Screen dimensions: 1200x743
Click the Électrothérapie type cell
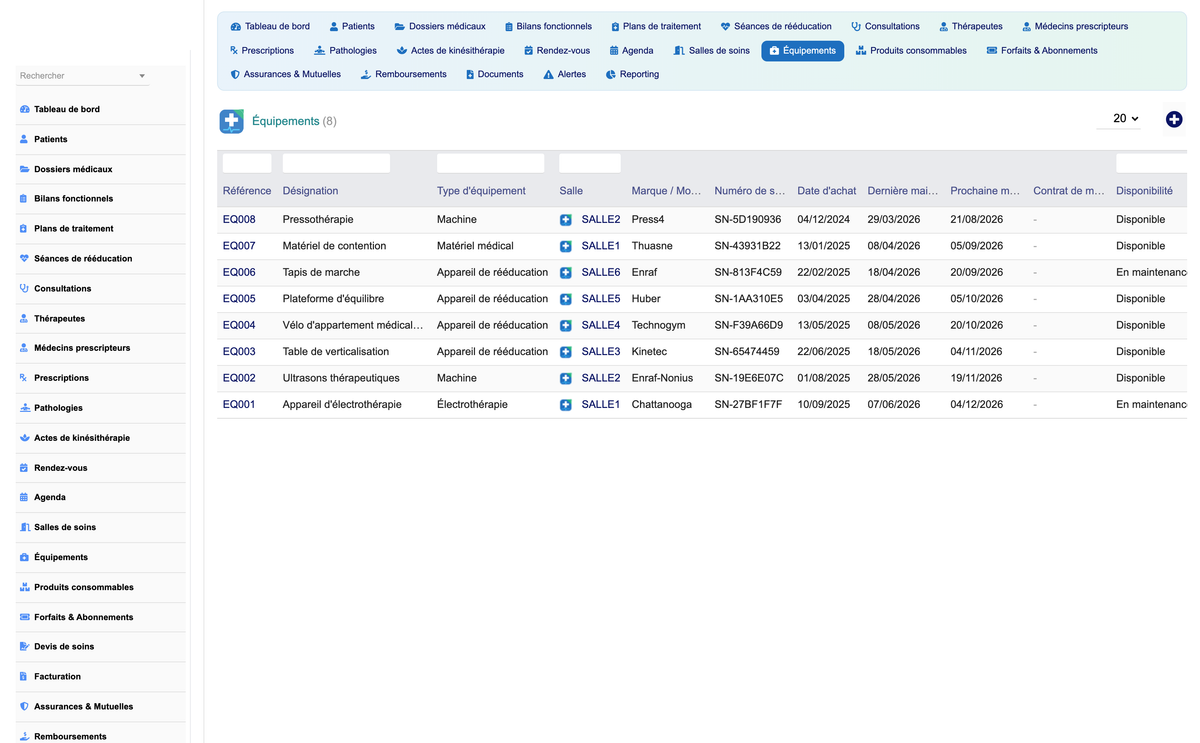(472, 405)
